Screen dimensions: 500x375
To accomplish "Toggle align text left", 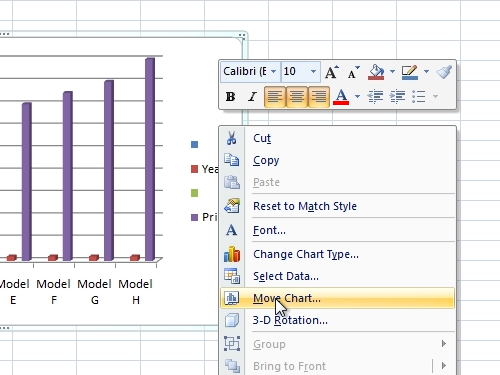I will (275, 97).
